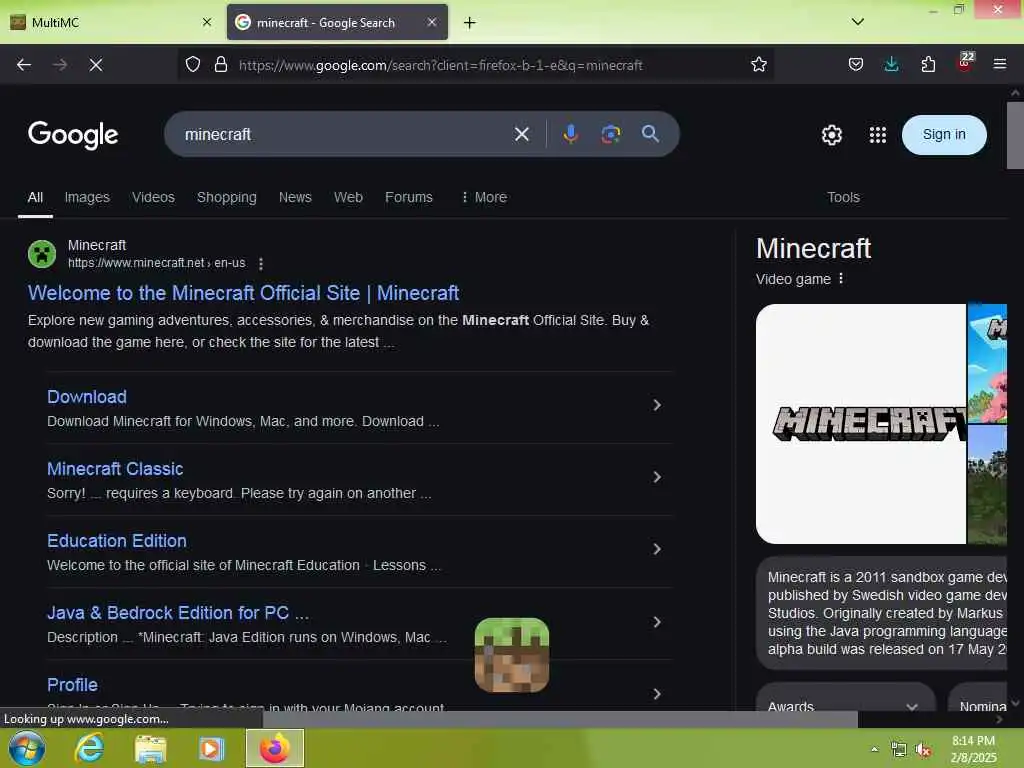
Task: Open options beside the minecraft.net URL
Action: tap(261, 263)
